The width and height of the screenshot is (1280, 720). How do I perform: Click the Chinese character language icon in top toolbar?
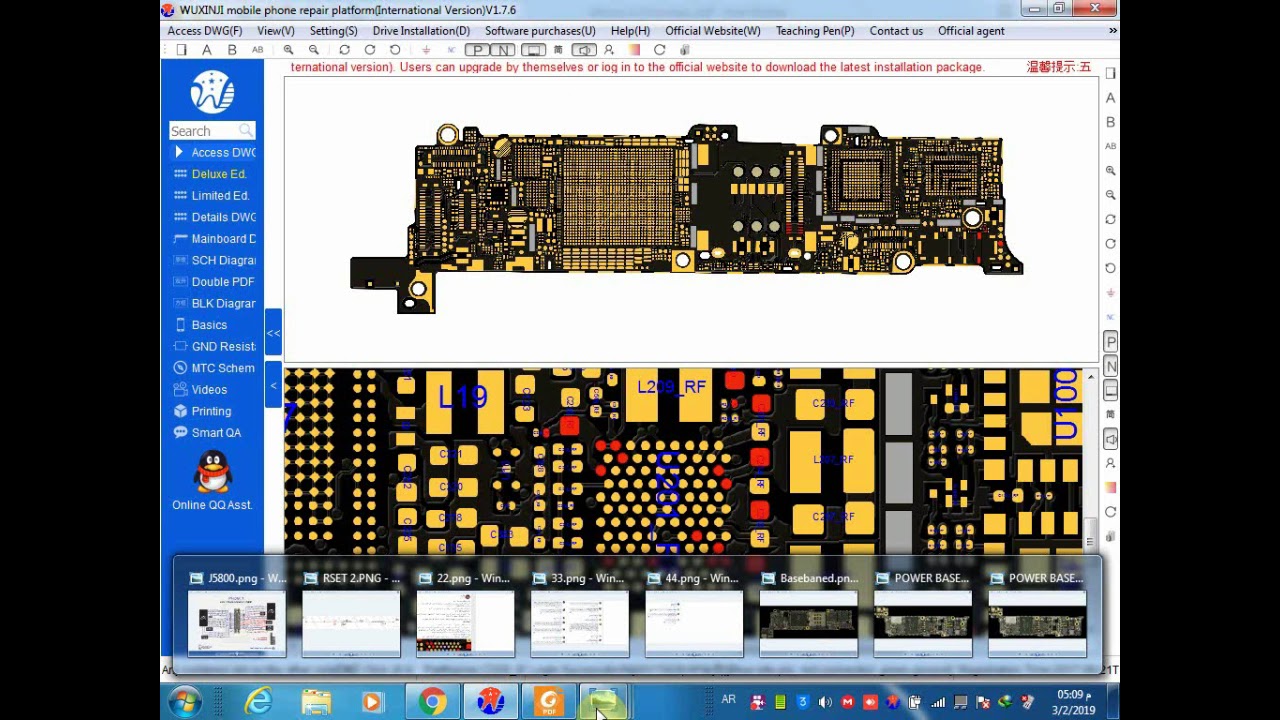pos(558,50)
